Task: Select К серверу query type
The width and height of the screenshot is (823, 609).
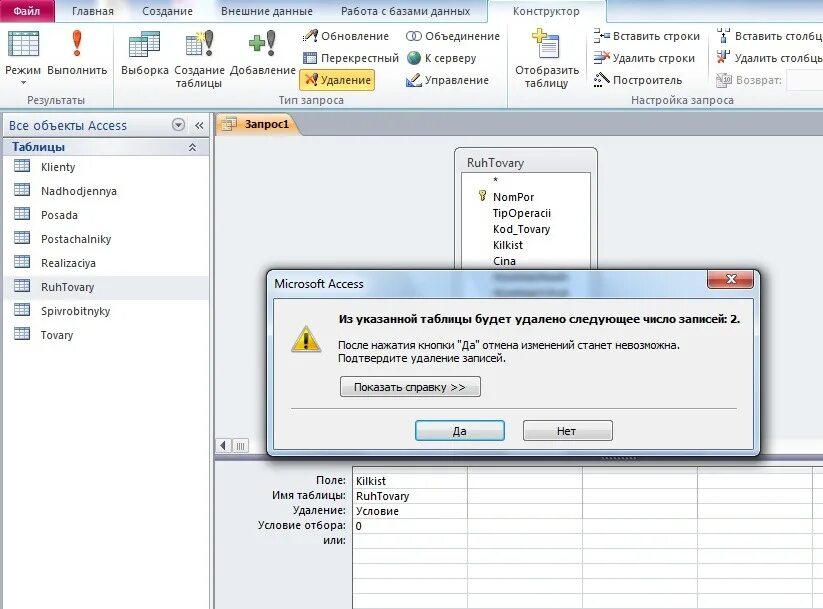Action: tap(441, 58)
